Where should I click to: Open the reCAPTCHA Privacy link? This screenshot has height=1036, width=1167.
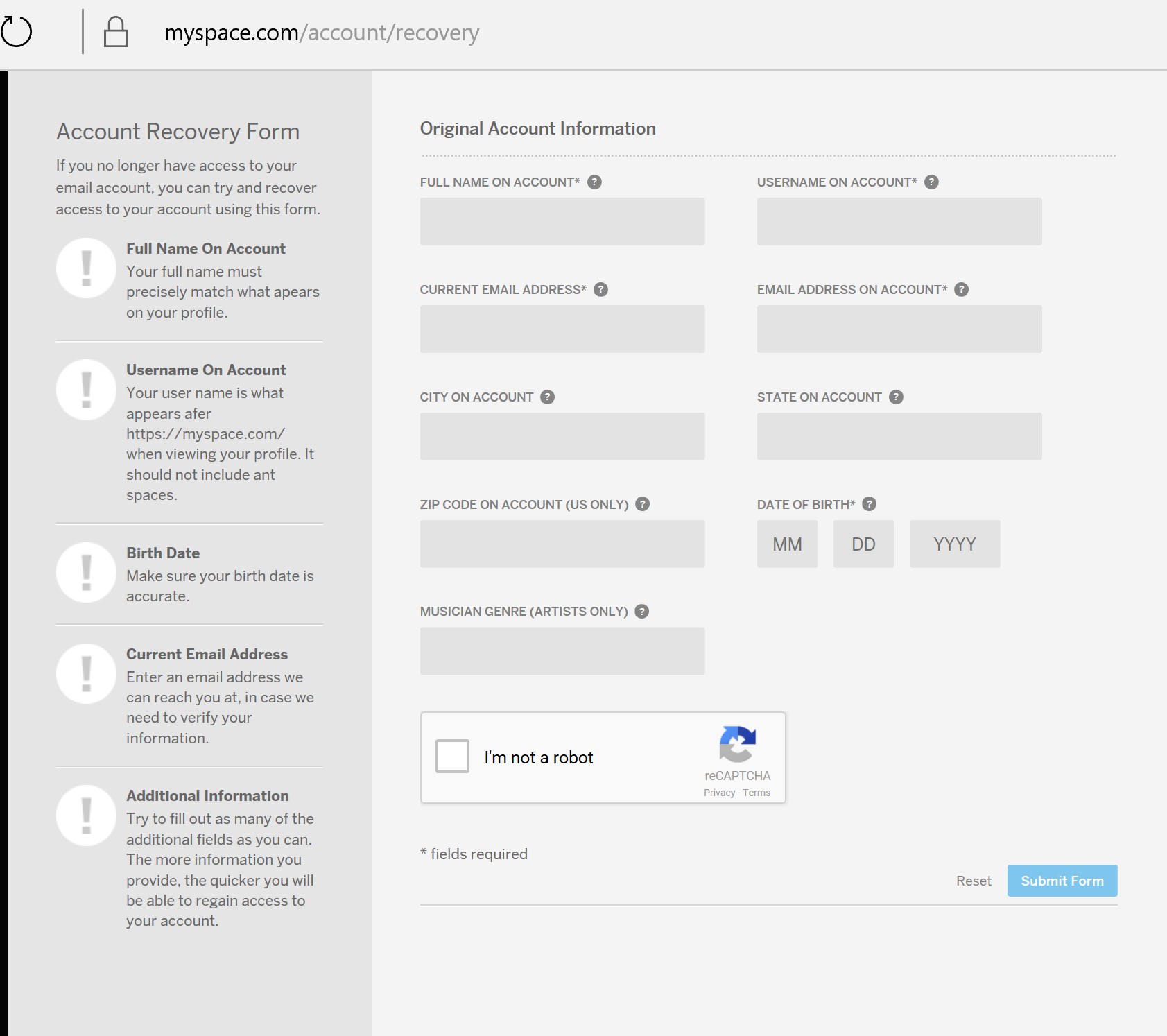(718, 792)
